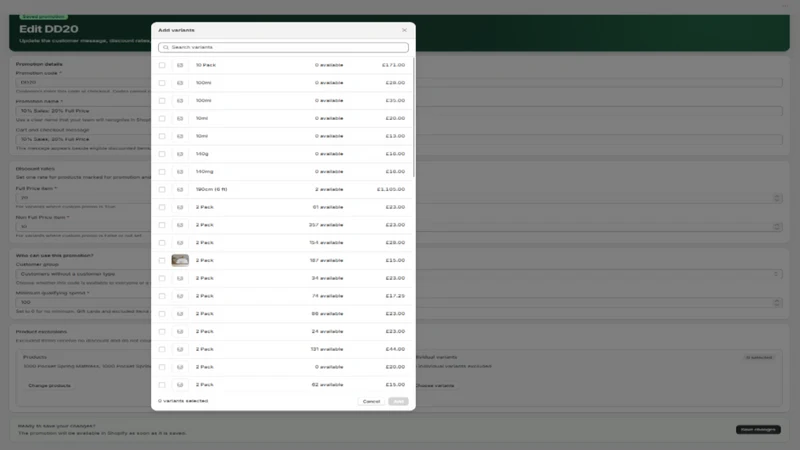Click the £171.00 price of 10 Pack
Viewport: 800px width, 450px height.
(393, 65)
